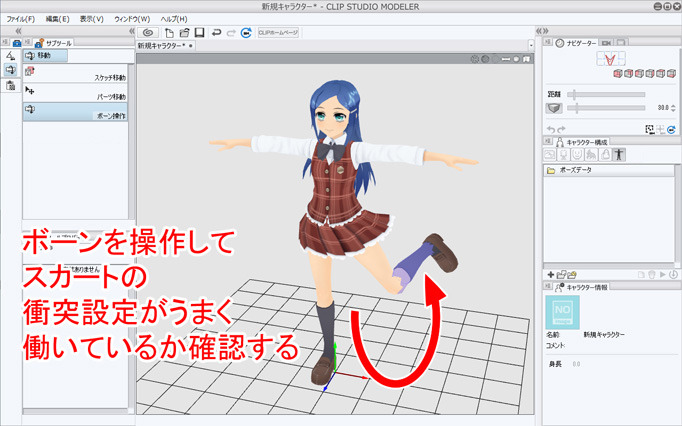Open the キャラクター情報 panel menu button
The height and width of the screenshot is (426, 682).
(548, 286)
